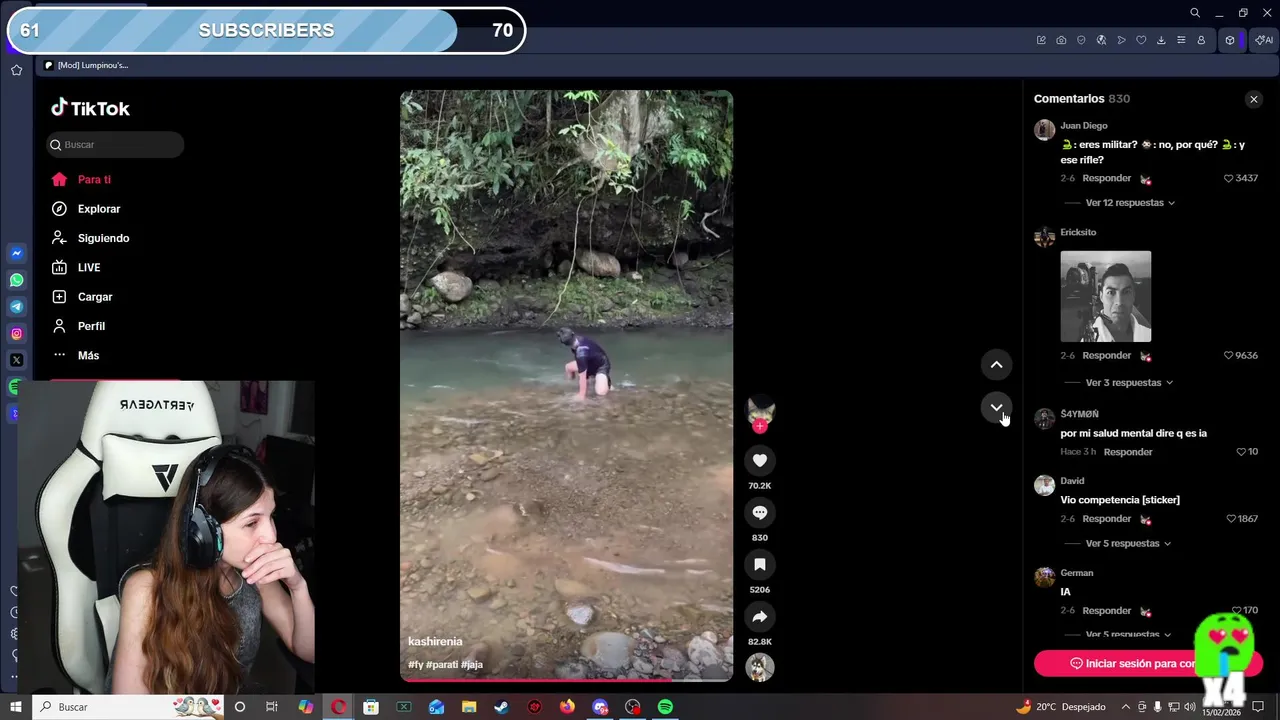Viewport: 1280px width, 720px height.
Task: Open the 20°C Despejado weather widget
Action: click(1060, 707)
